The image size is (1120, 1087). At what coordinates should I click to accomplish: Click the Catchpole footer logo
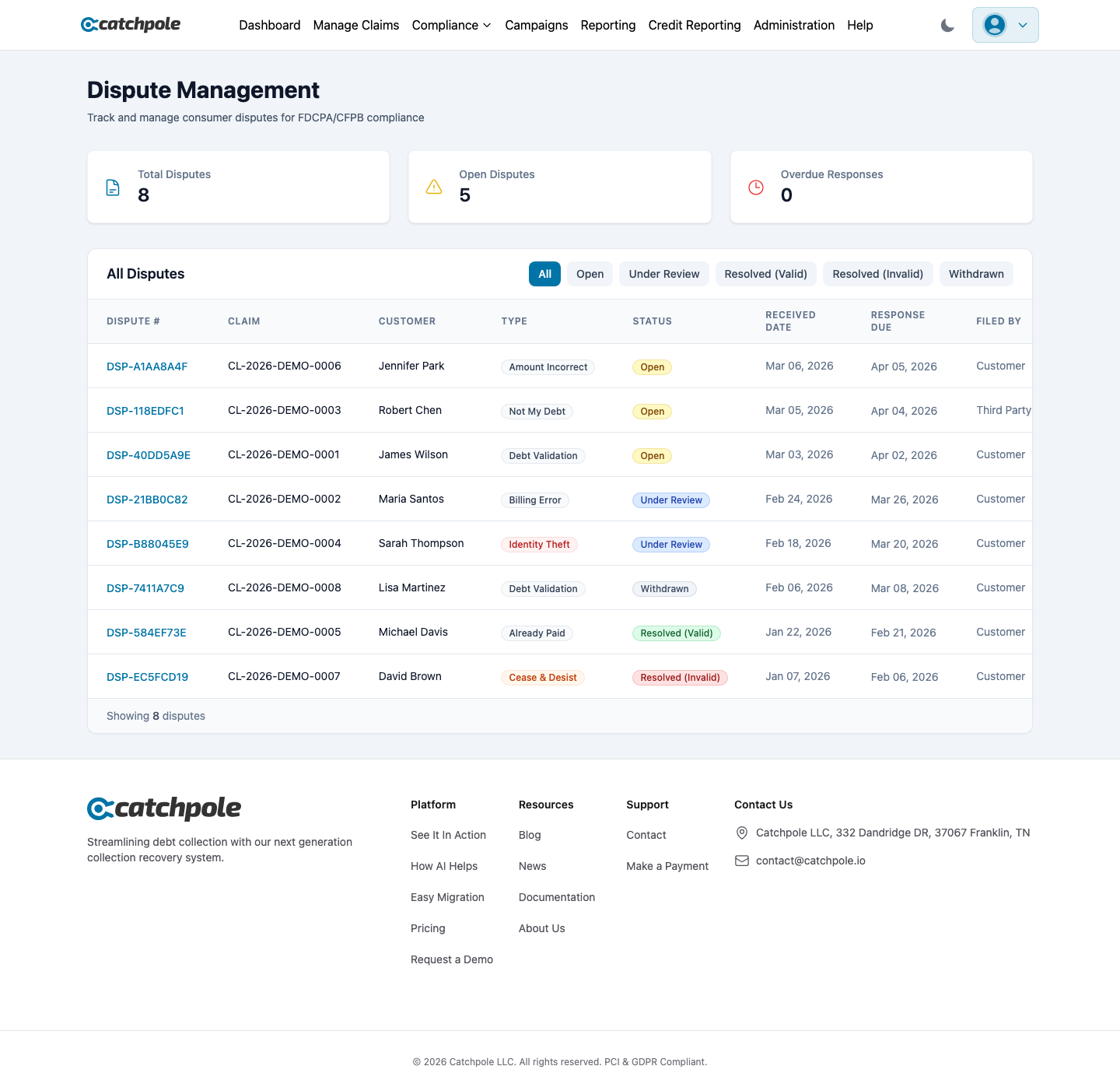[x=163, y=808]
